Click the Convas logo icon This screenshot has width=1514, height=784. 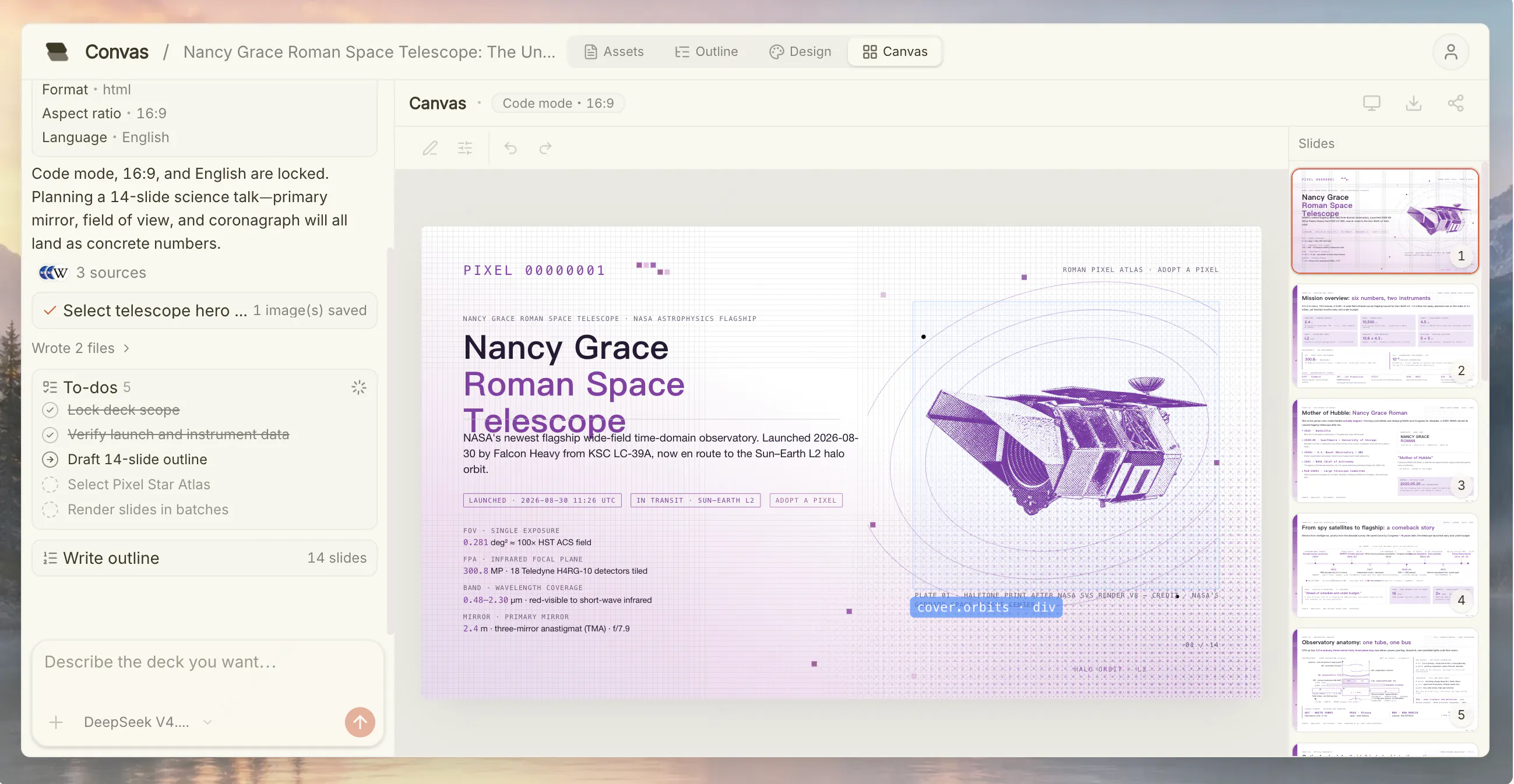[57, 52]
